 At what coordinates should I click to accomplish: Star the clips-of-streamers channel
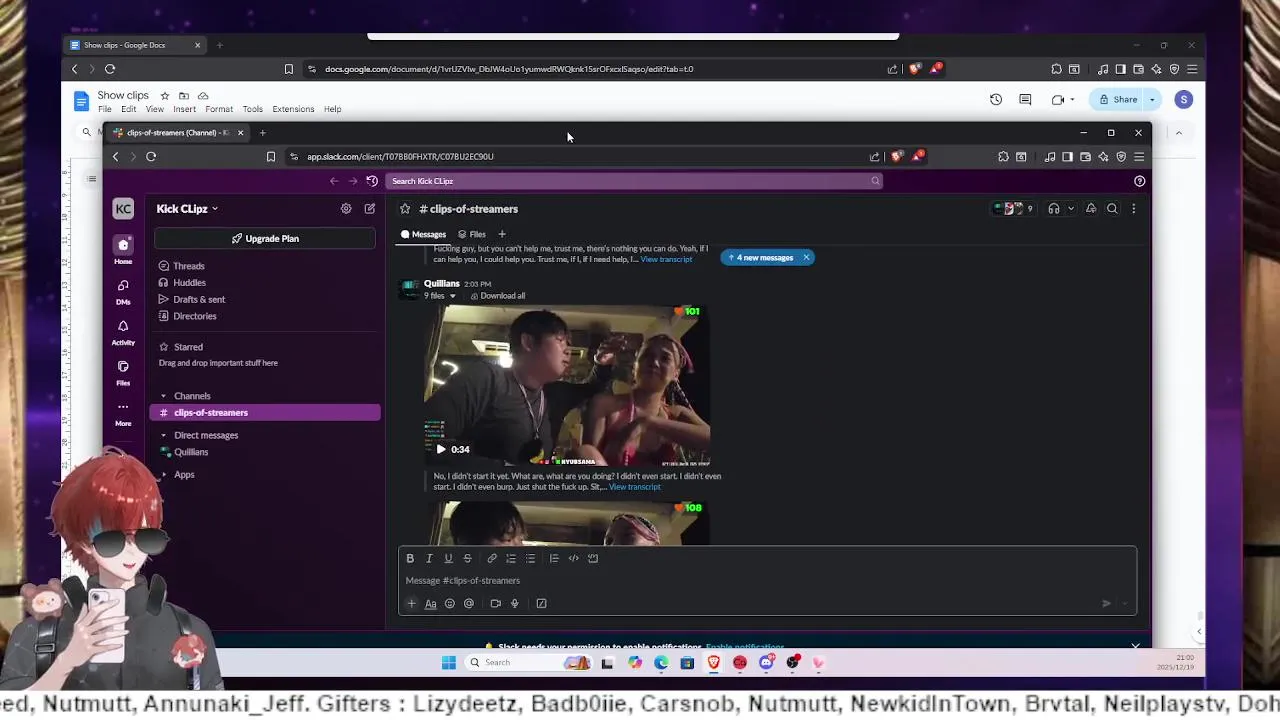coord(405,209)
